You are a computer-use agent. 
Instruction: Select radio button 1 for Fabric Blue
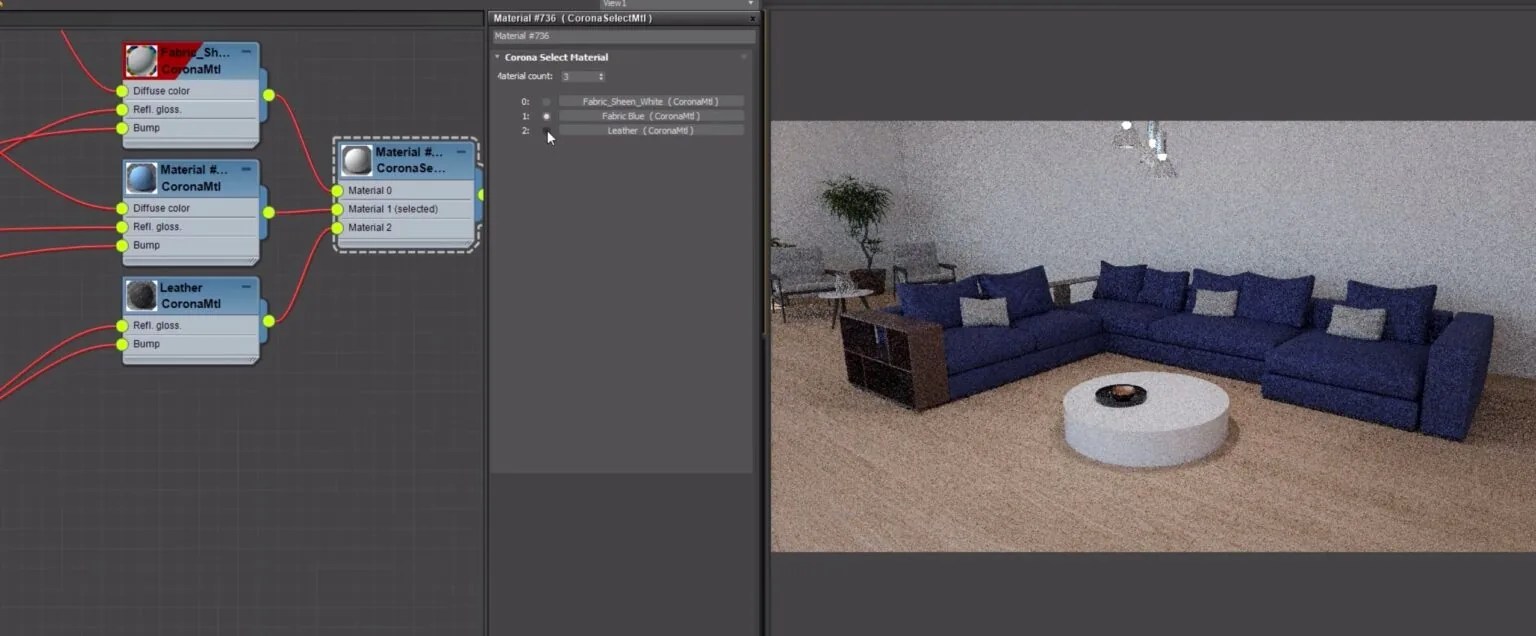(546, 115)
